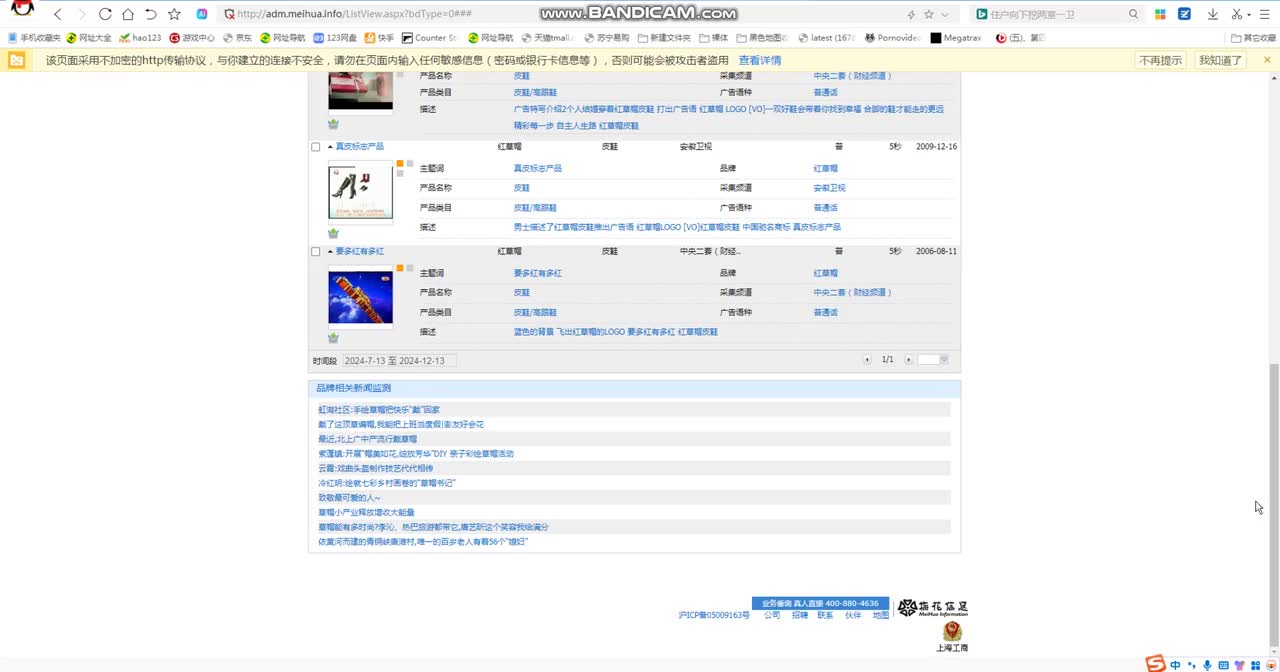The width and height of the screenshot is (1280, 672).
Task: Click the 招聘 footer link
Action: (x=799, y=616)
